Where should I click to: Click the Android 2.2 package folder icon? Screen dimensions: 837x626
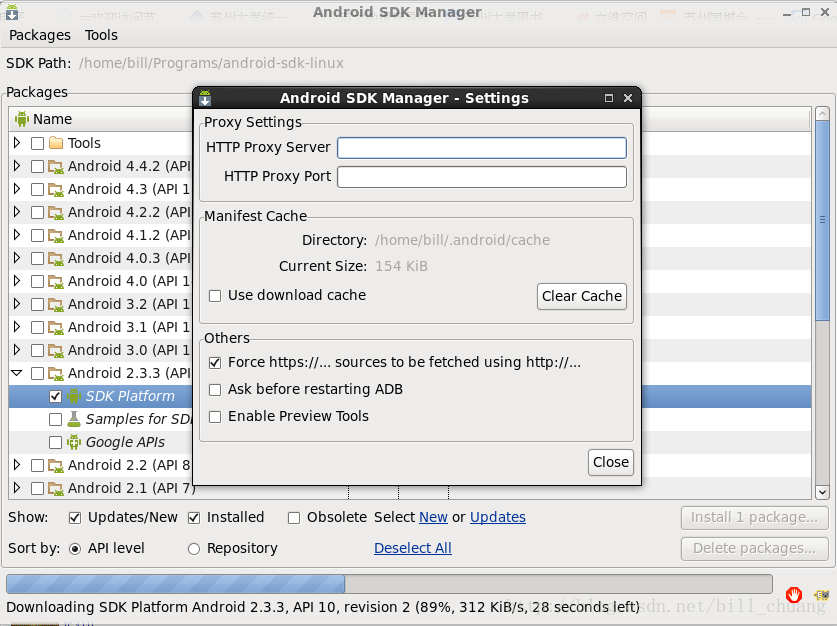[x=56, y=465]
